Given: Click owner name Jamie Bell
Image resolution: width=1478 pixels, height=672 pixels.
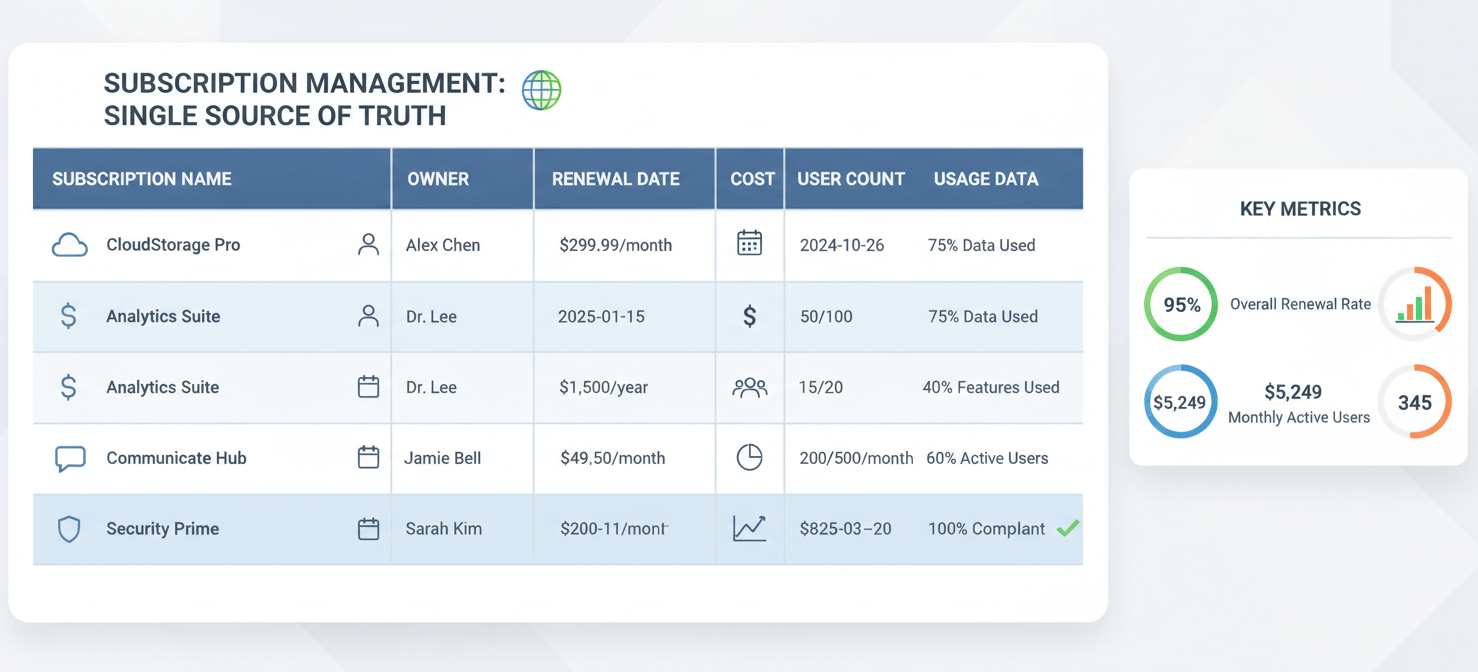Looking at the screenshot, I should point(443,458).
